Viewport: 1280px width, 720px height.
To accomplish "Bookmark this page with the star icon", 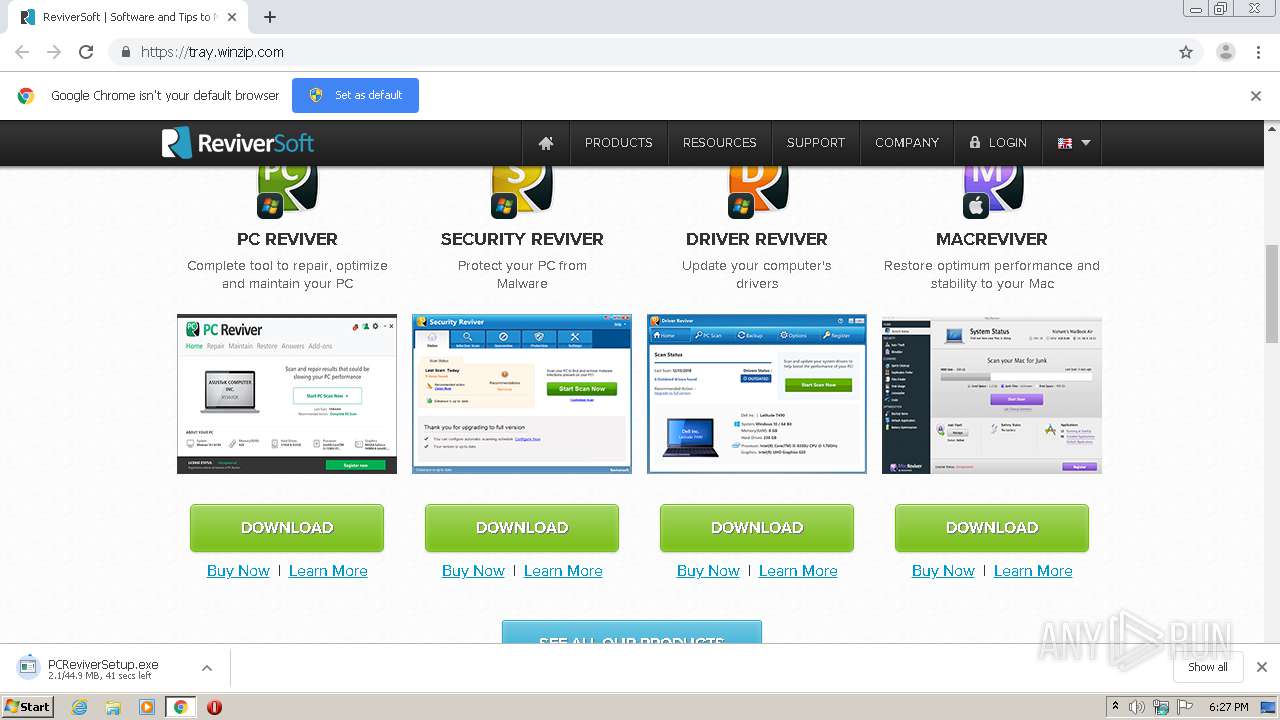I will pos(1186,52).
